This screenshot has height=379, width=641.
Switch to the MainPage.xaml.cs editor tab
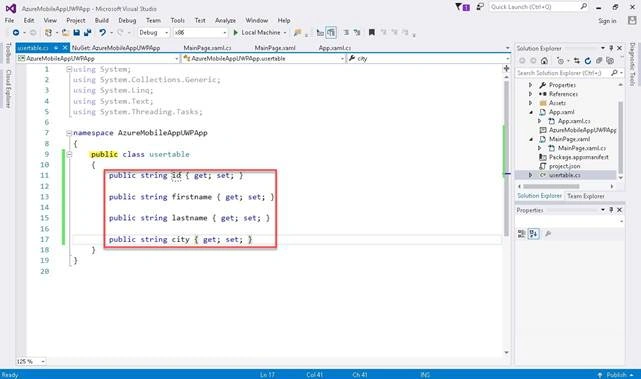(207, 48)
